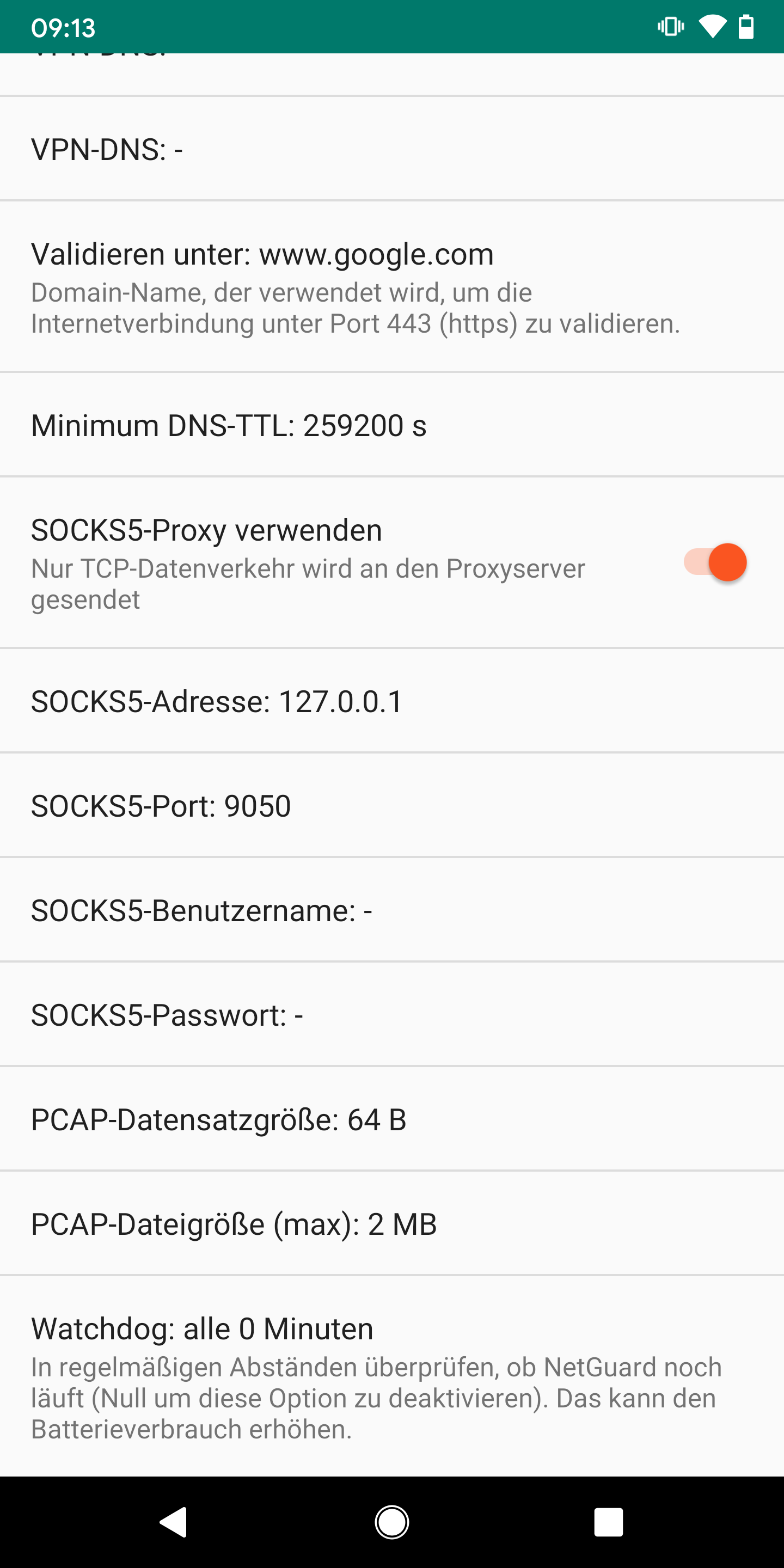This screenshot has height=1568, width=784.
Task: Tap the SOCKS5-Proxy verwenden label text
Action: tap(206, 530)
